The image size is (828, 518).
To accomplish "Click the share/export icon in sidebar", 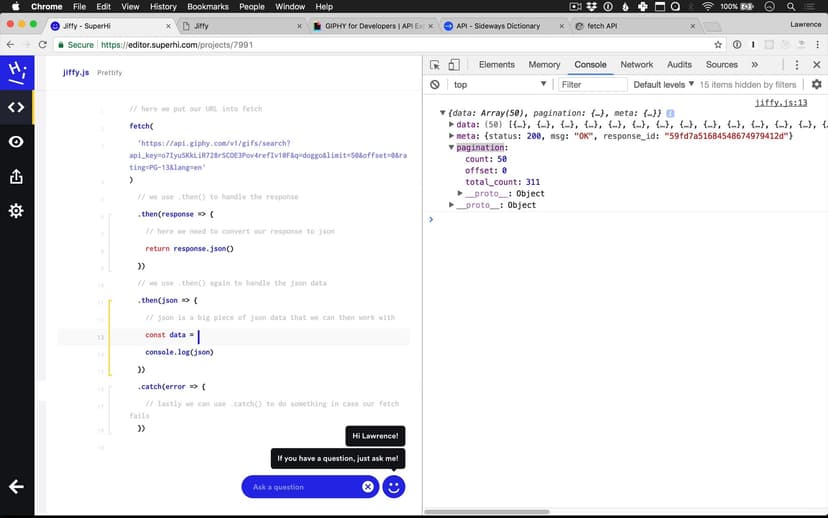I will pyautogui.click(x=16, y=177).
